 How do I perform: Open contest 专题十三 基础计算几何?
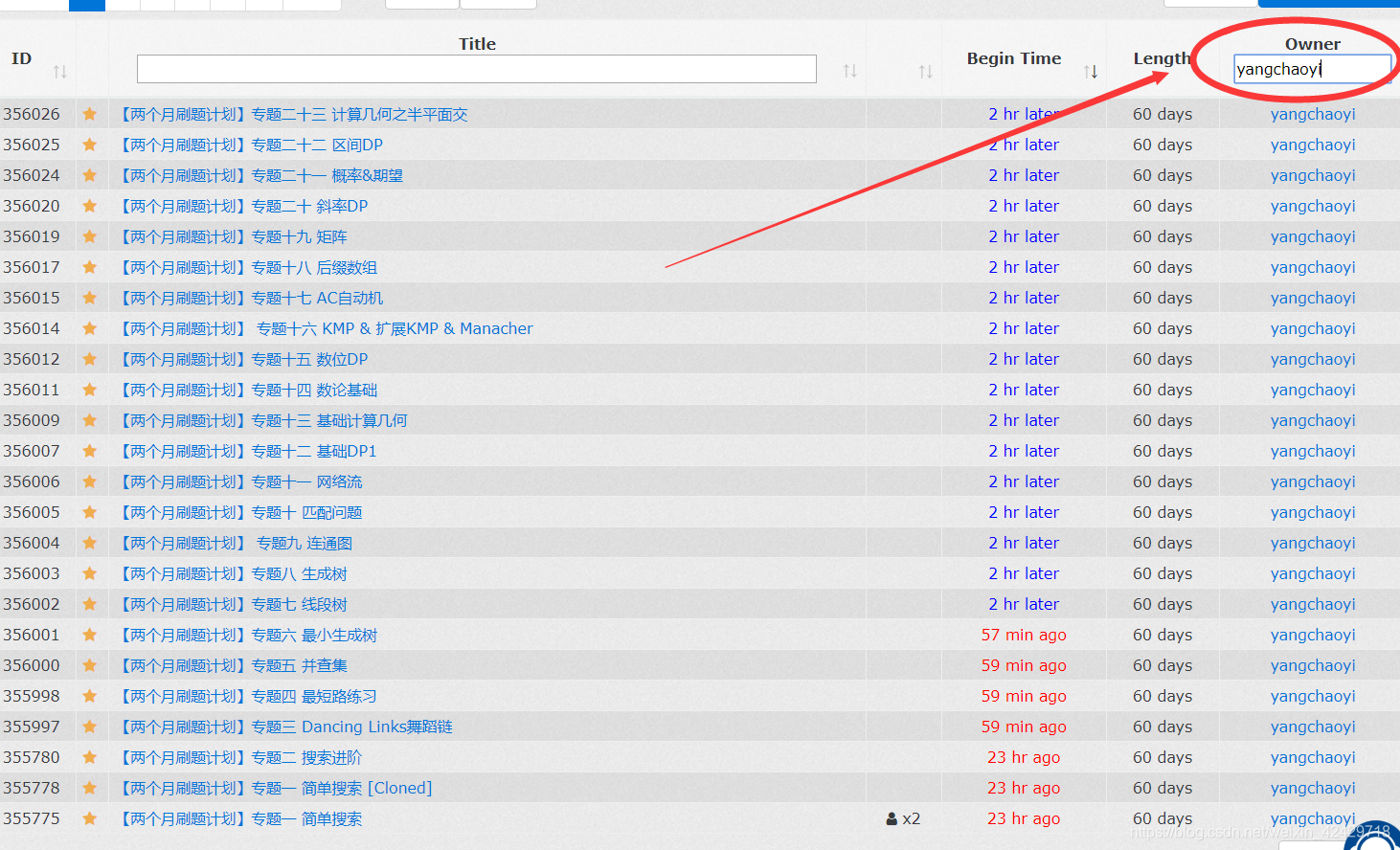pyautogui.click(x=263, y=420)
